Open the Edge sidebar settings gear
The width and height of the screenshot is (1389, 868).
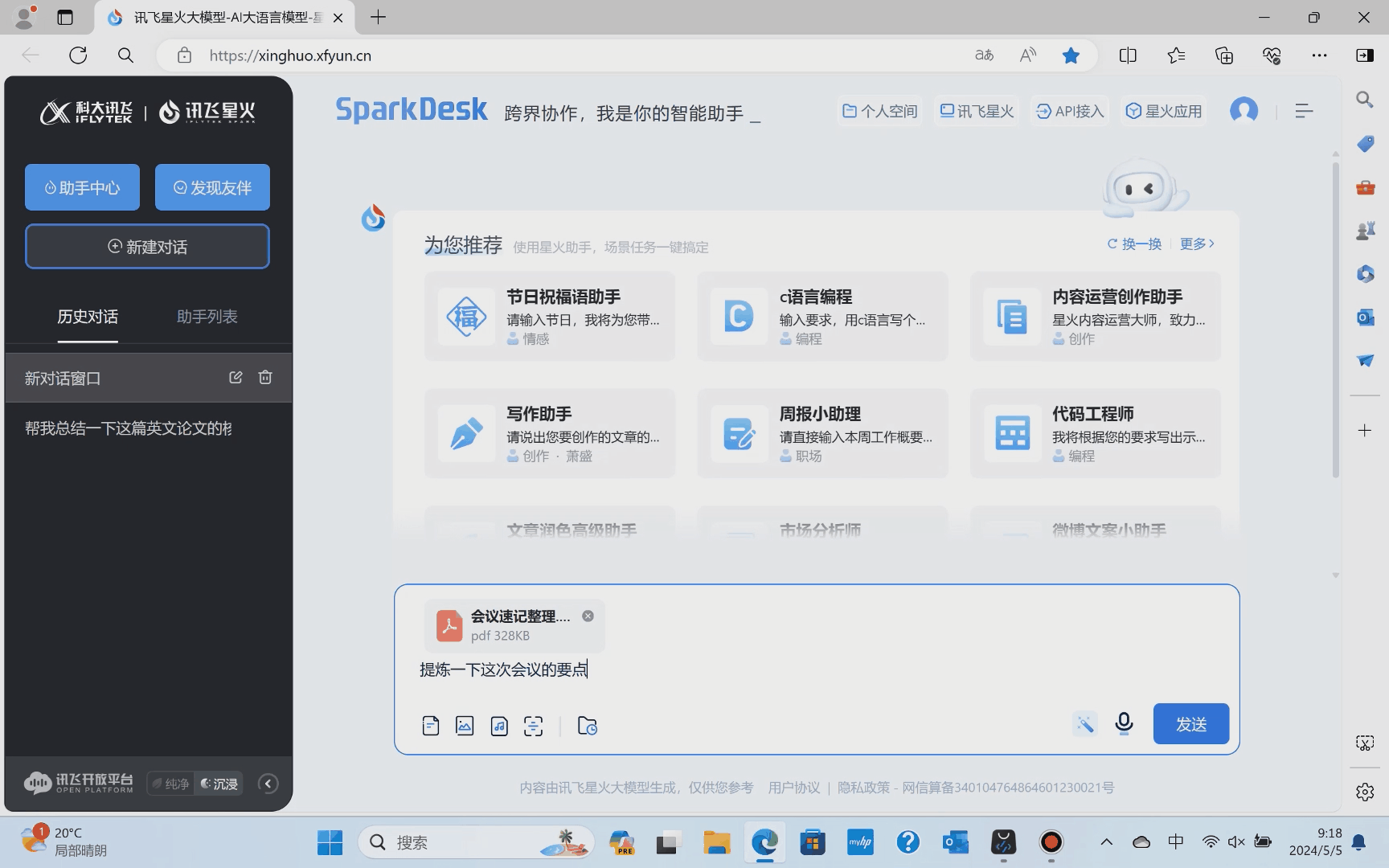coord(1365,792)
